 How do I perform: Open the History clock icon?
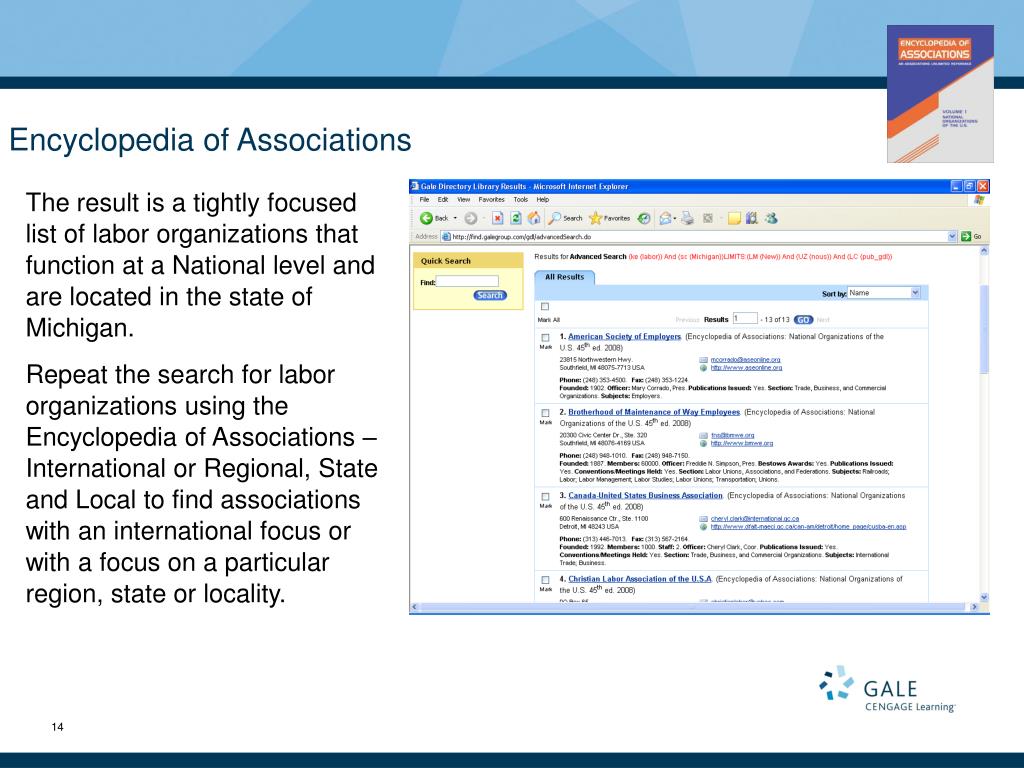pyautogui.click(x=644, y=218)
